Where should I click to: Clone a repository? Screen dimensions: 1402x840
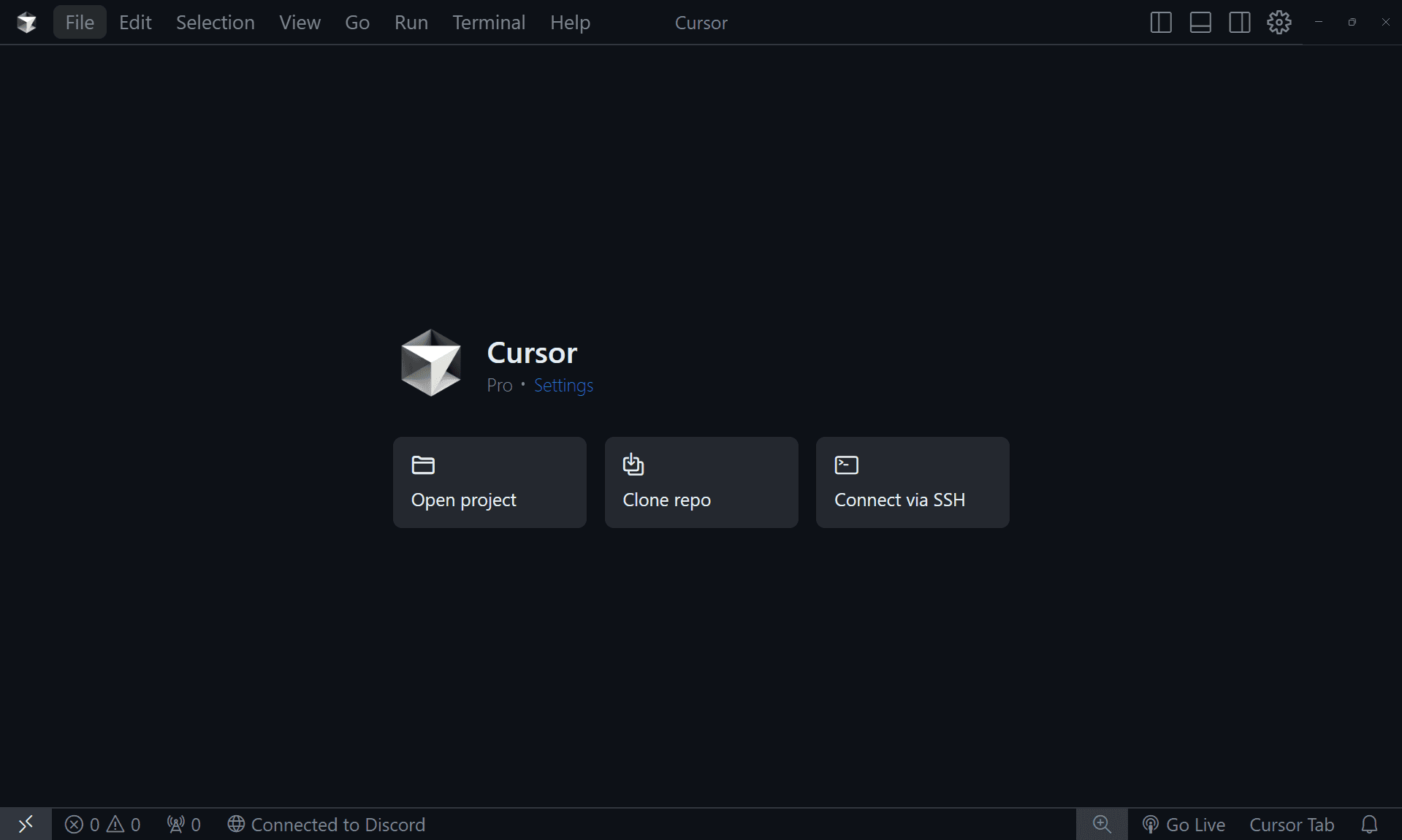[701, 482]
